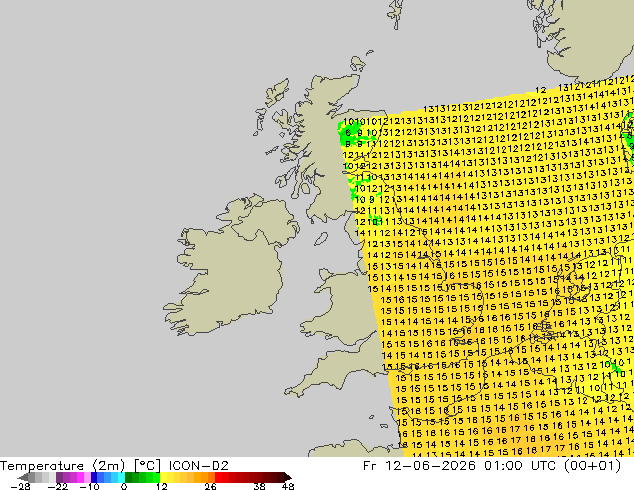Pick the yellow color band in legend
This screenshot has height=490, width=634.
(163, 477)
